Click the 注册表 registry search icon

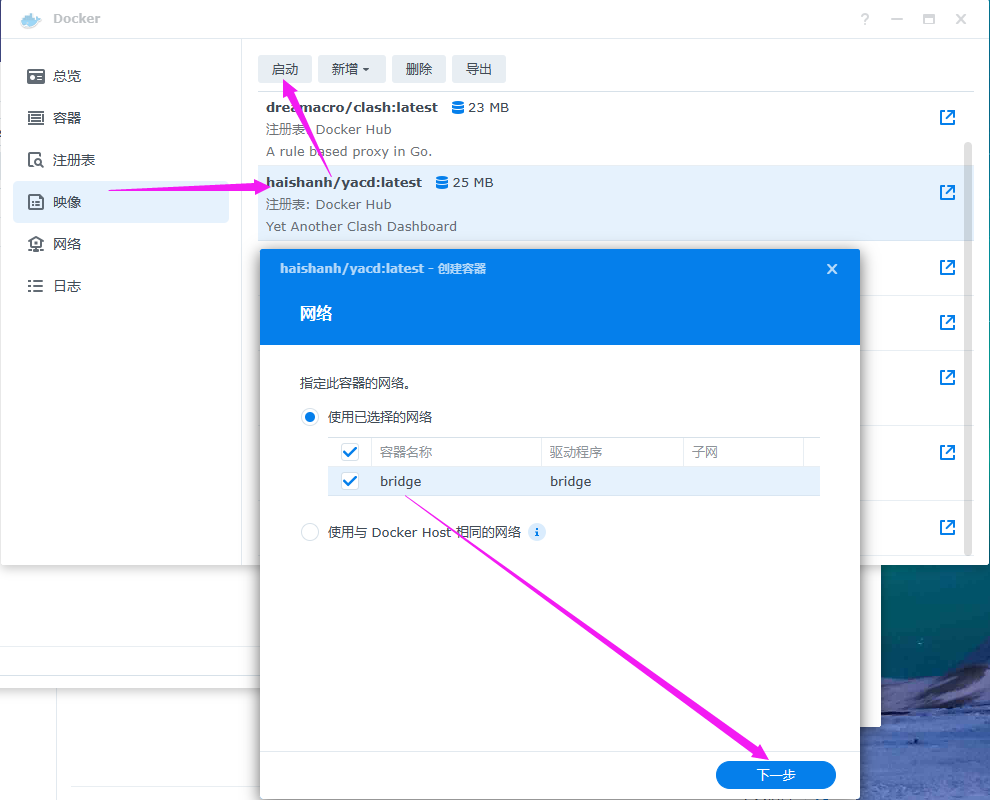point(35,160)
